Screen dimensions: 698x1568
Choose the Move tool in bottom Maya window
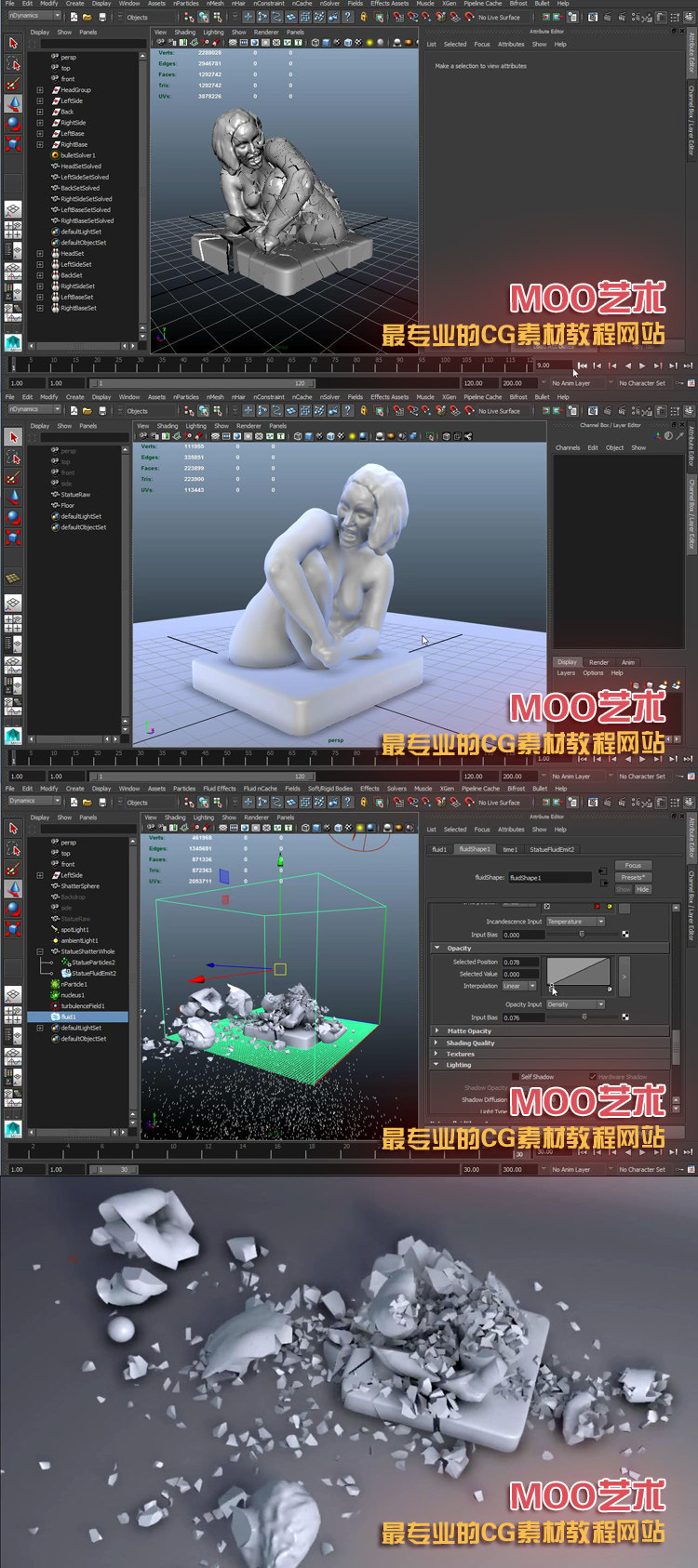coord(13,889)
